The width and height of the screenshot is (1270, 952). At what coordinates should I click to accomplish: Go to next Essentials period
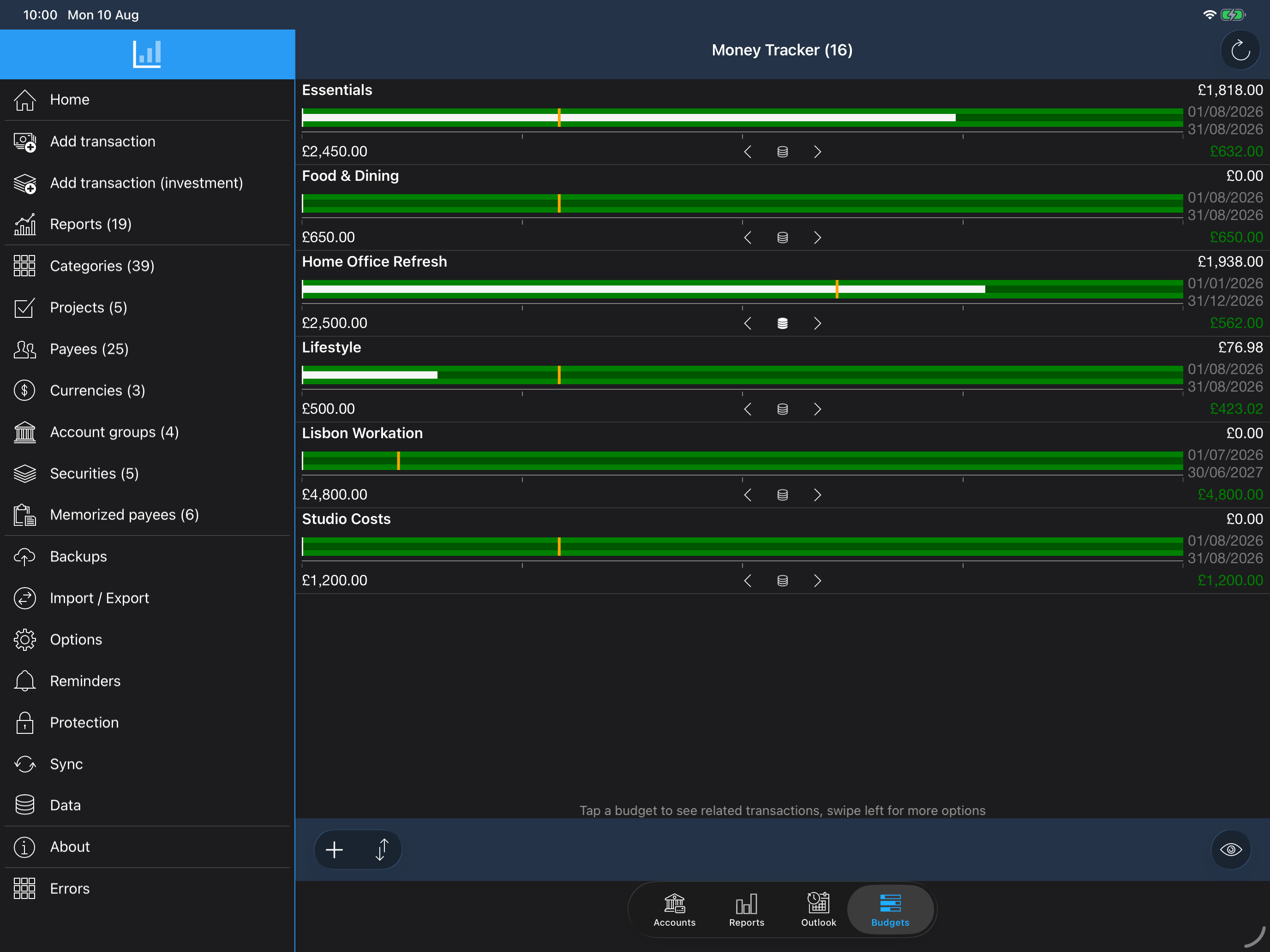tap(818, 151)
